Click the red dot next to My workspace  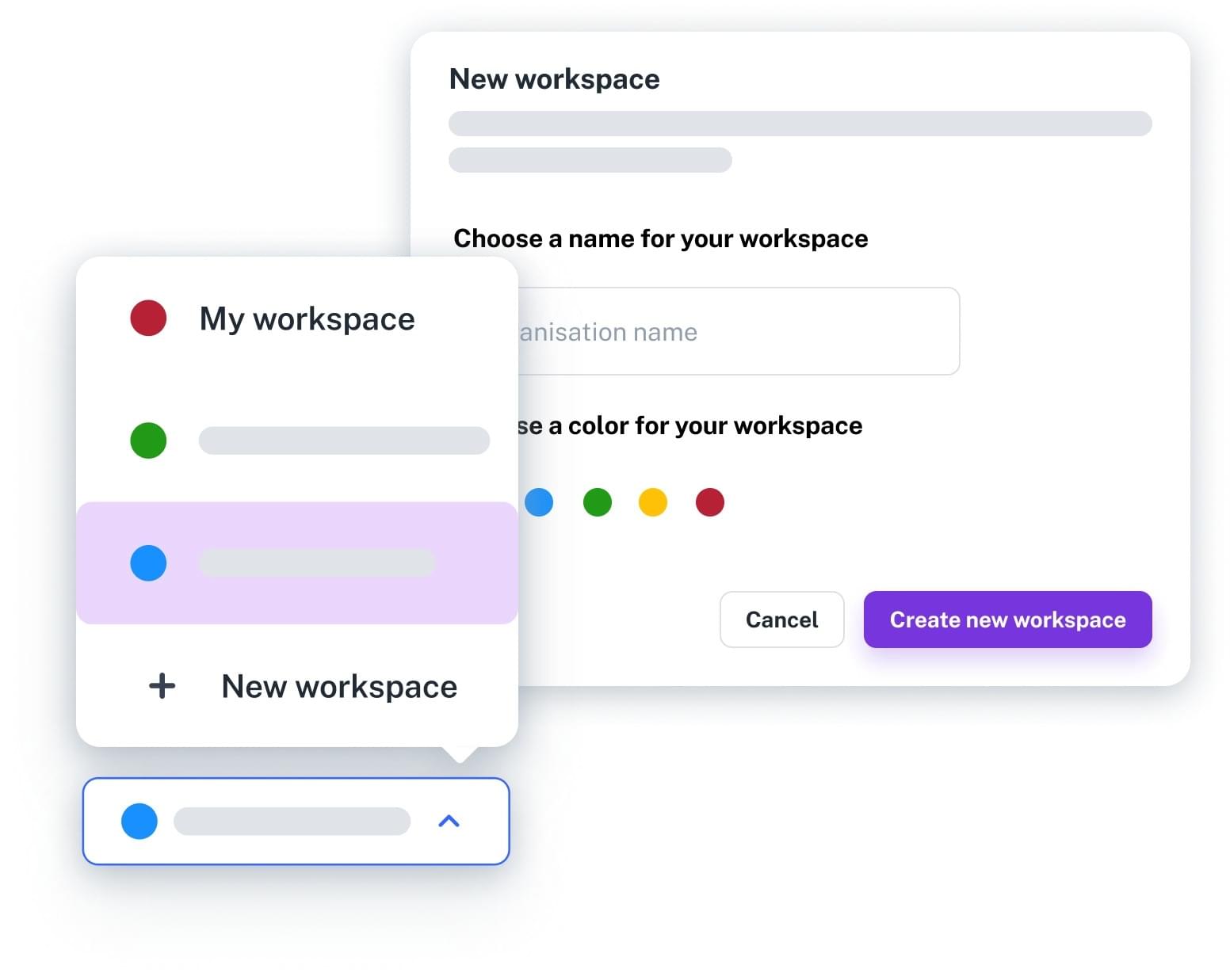[x=148, y=318]
